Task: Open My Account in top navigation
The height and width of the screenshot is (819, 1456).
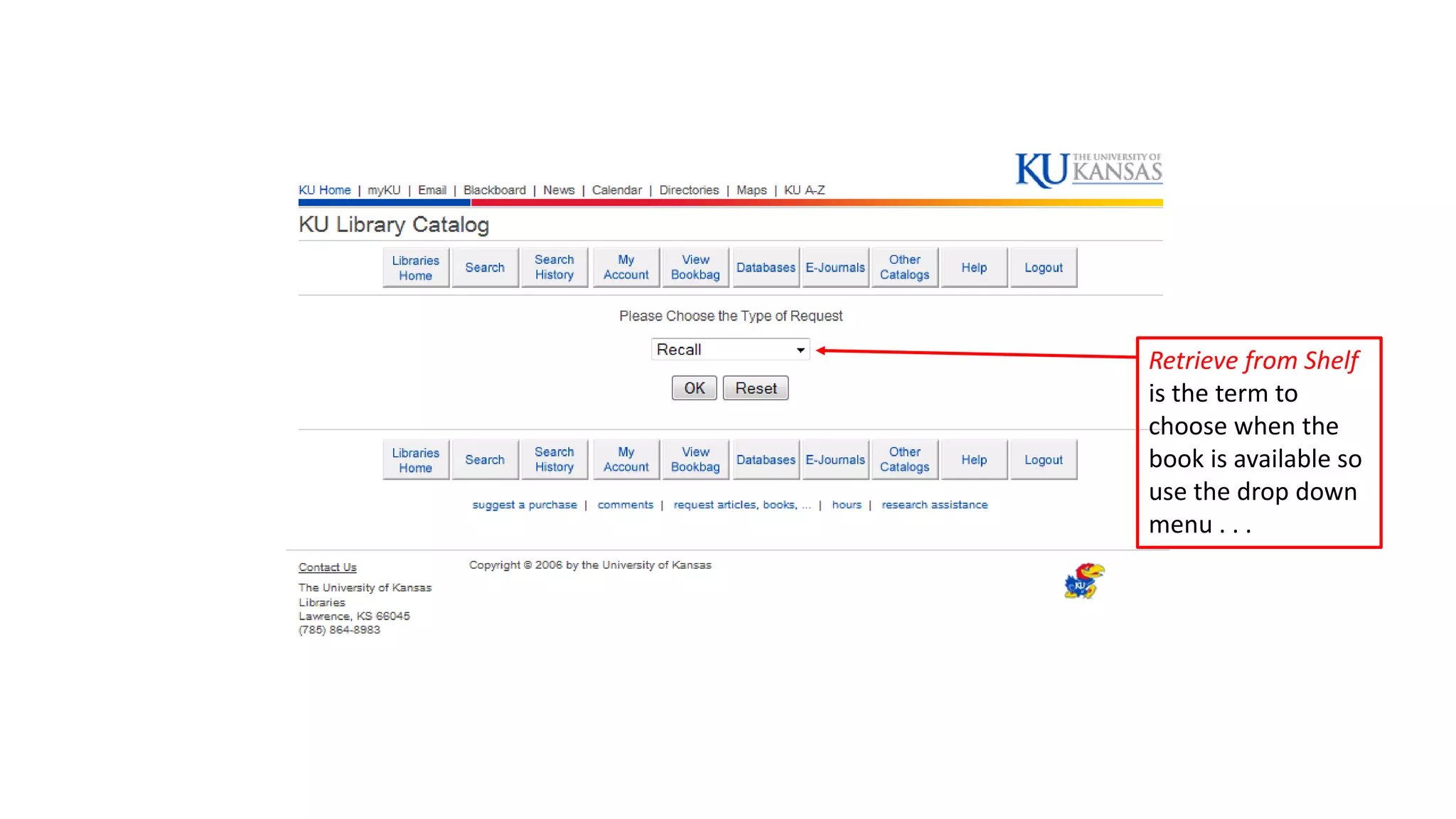Action: click(x=626, y=268)
